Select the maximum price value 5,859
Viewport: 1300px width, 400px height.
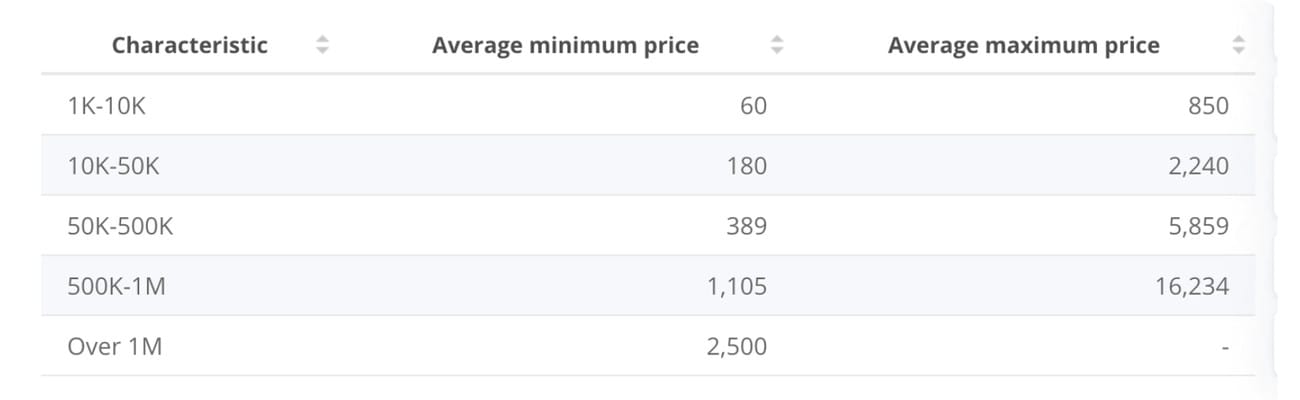point(1198,226)
